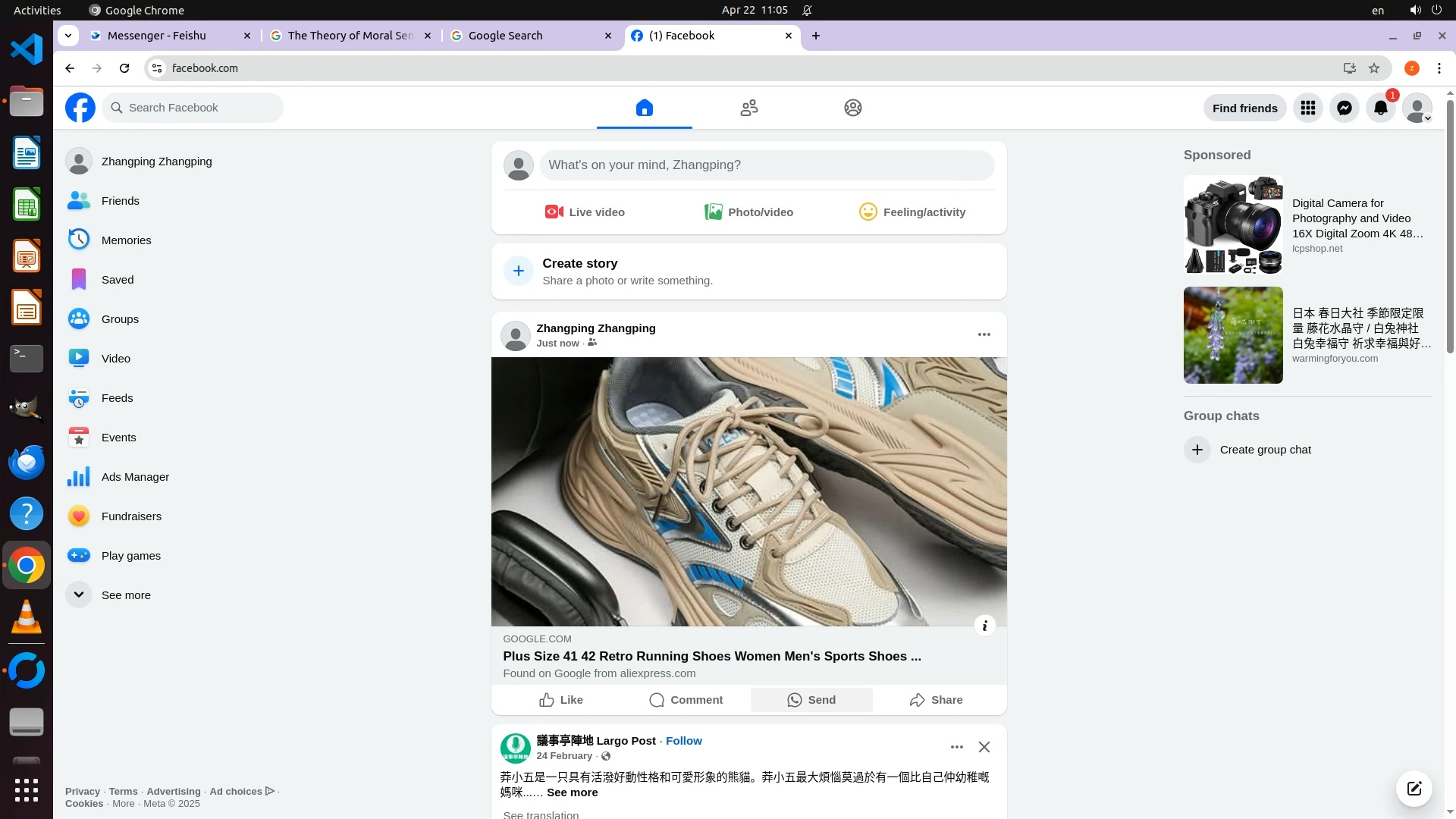The image size is (1456, 819).
Task: Click the page vertical scrollbar
Action: (x=1450, y=227)
